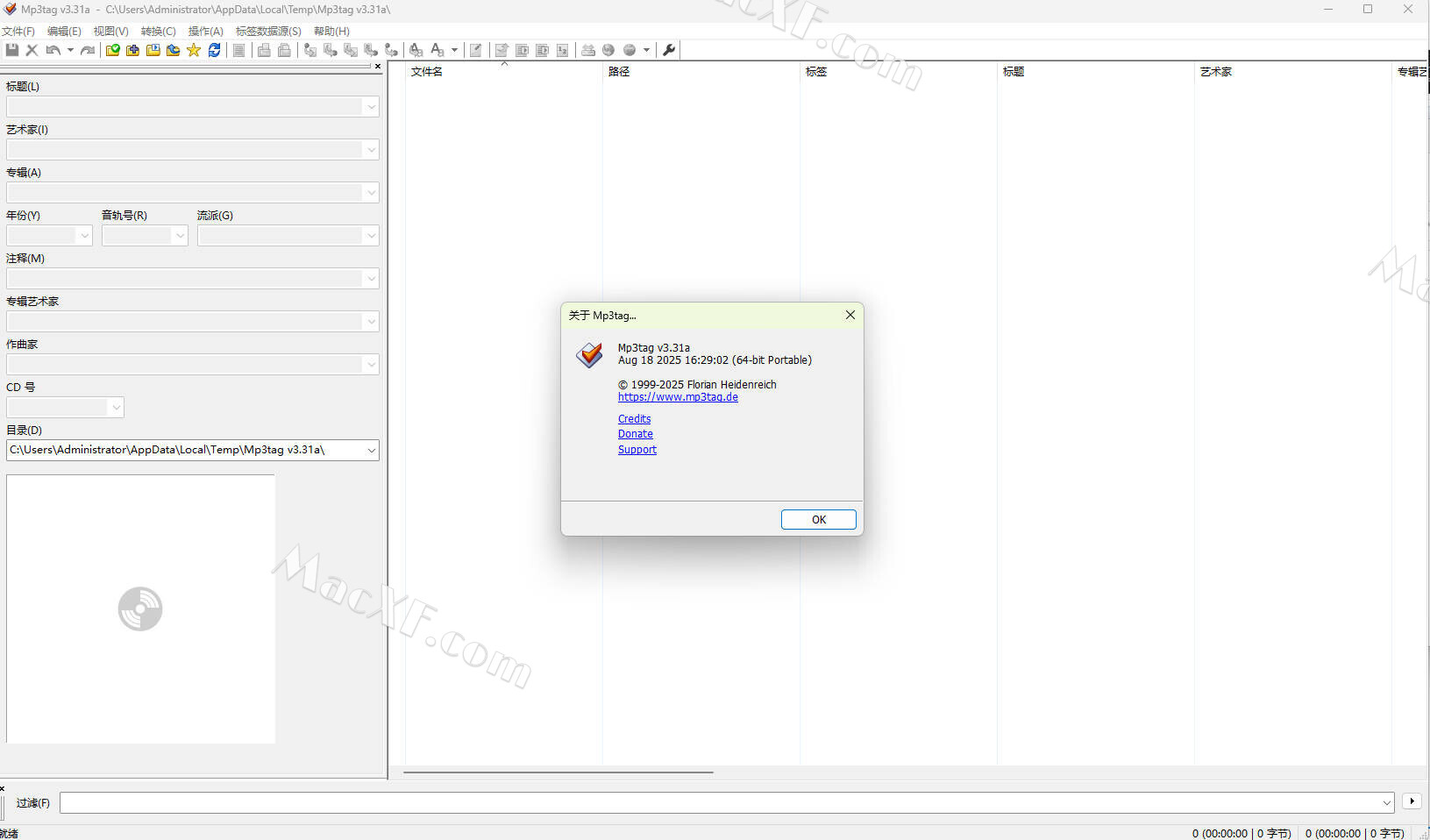Click the Favorite directories star icon

(194, 50)
